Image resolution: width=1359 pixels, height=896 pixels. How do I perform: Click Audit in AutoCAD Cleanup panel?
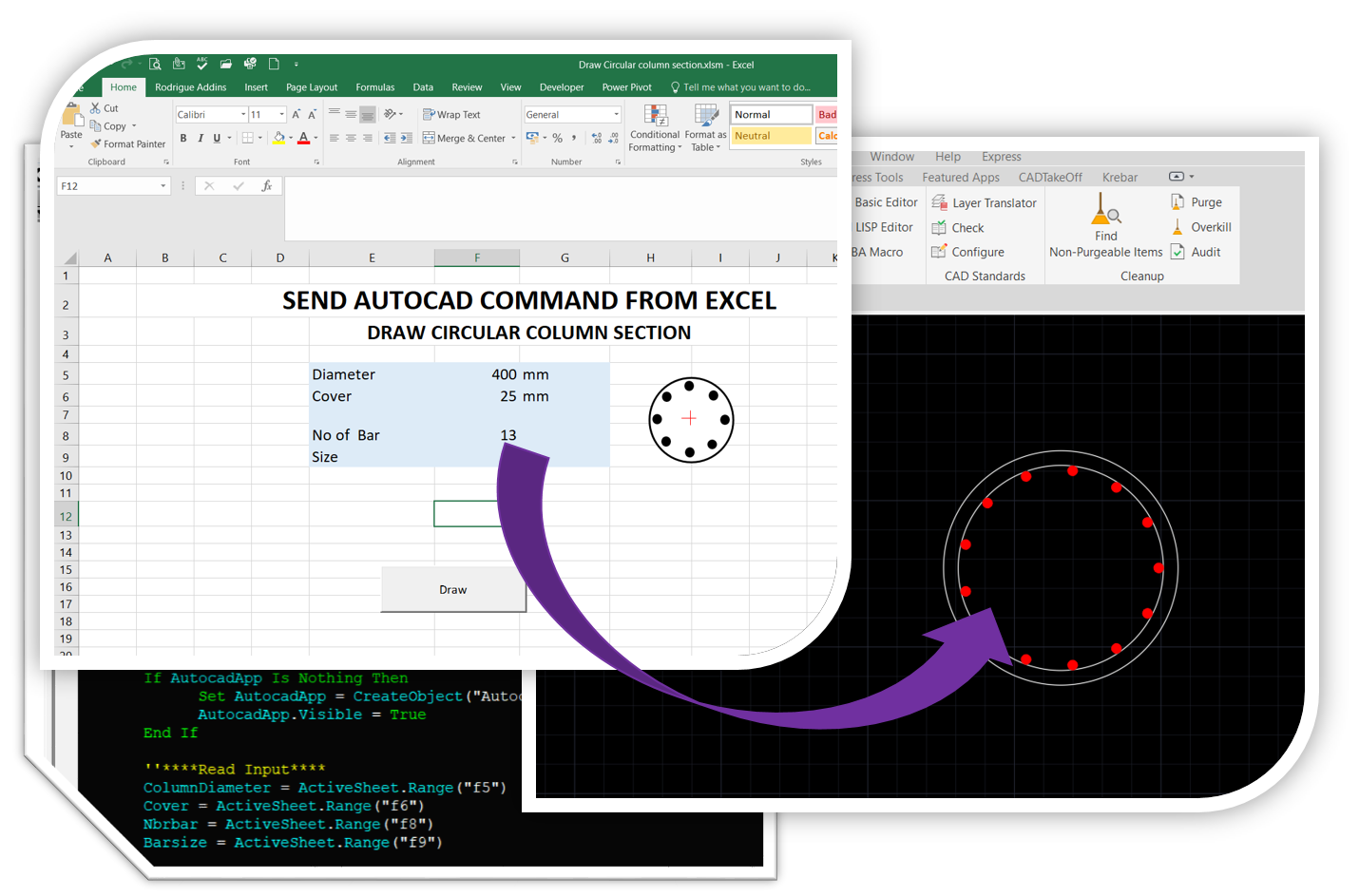pyautogui.click(x=1196, y=252)
